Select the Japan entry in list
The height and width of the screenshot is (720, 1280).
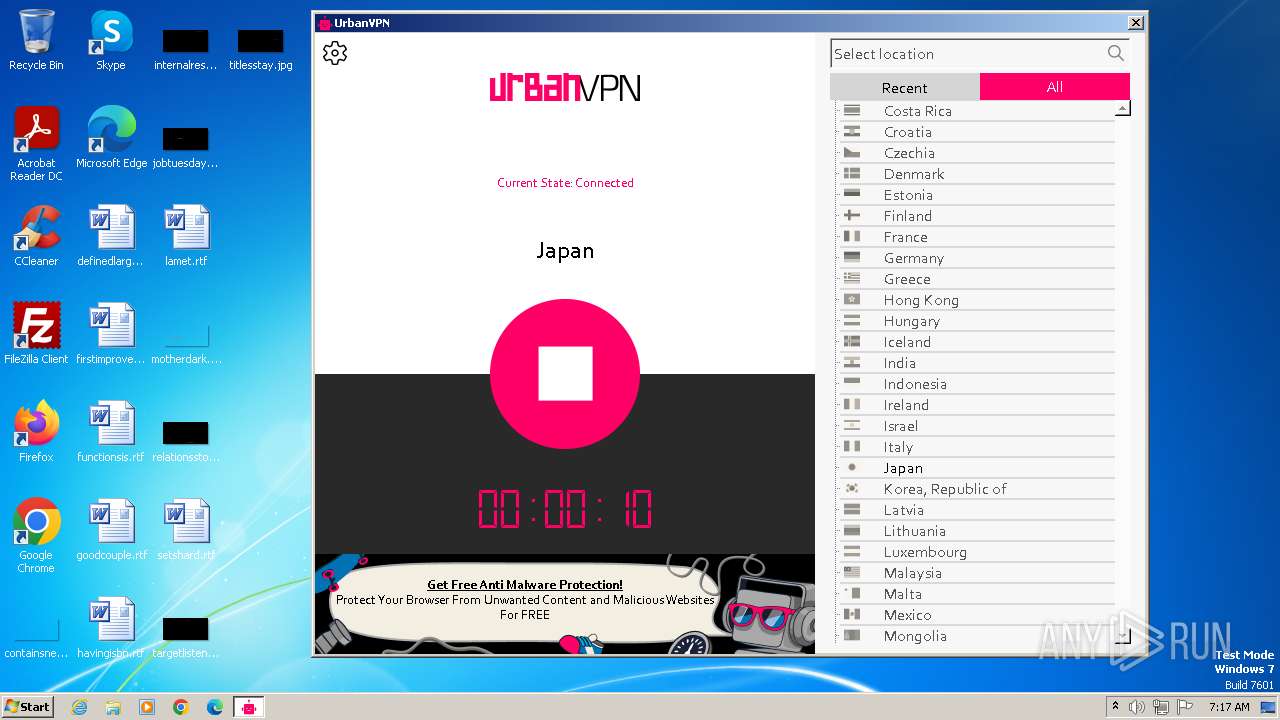tap(975, 468)
